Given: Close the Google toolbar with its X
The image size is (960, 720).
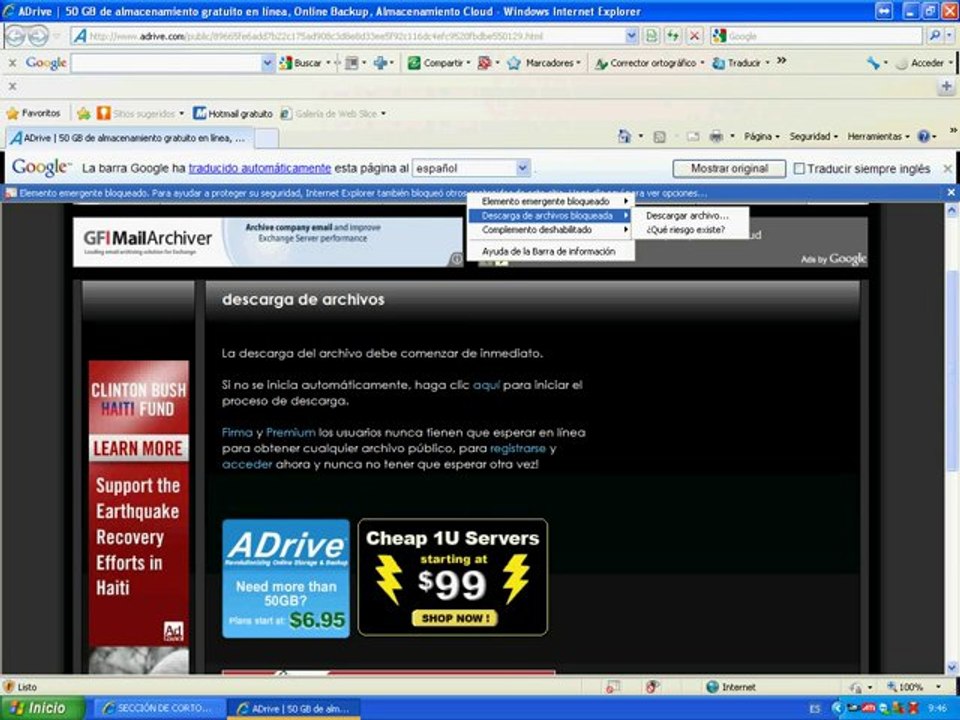Looking at the screenshot, I should [12, 62].
